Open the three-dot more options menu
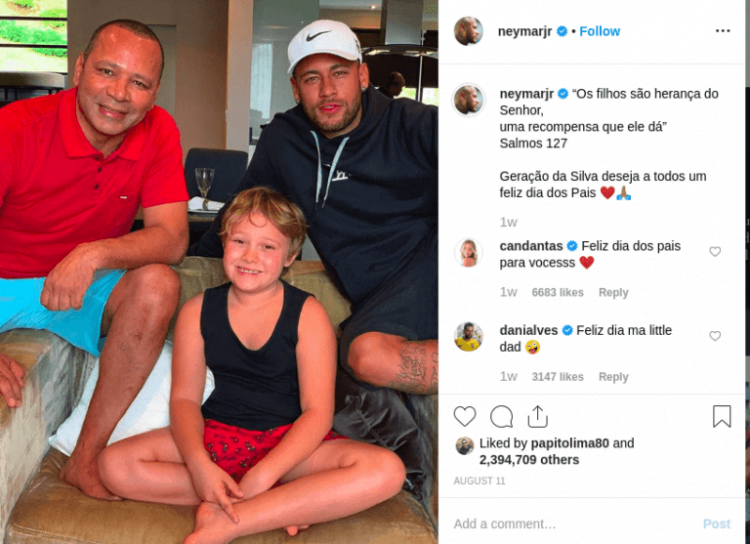 point(723,31)
